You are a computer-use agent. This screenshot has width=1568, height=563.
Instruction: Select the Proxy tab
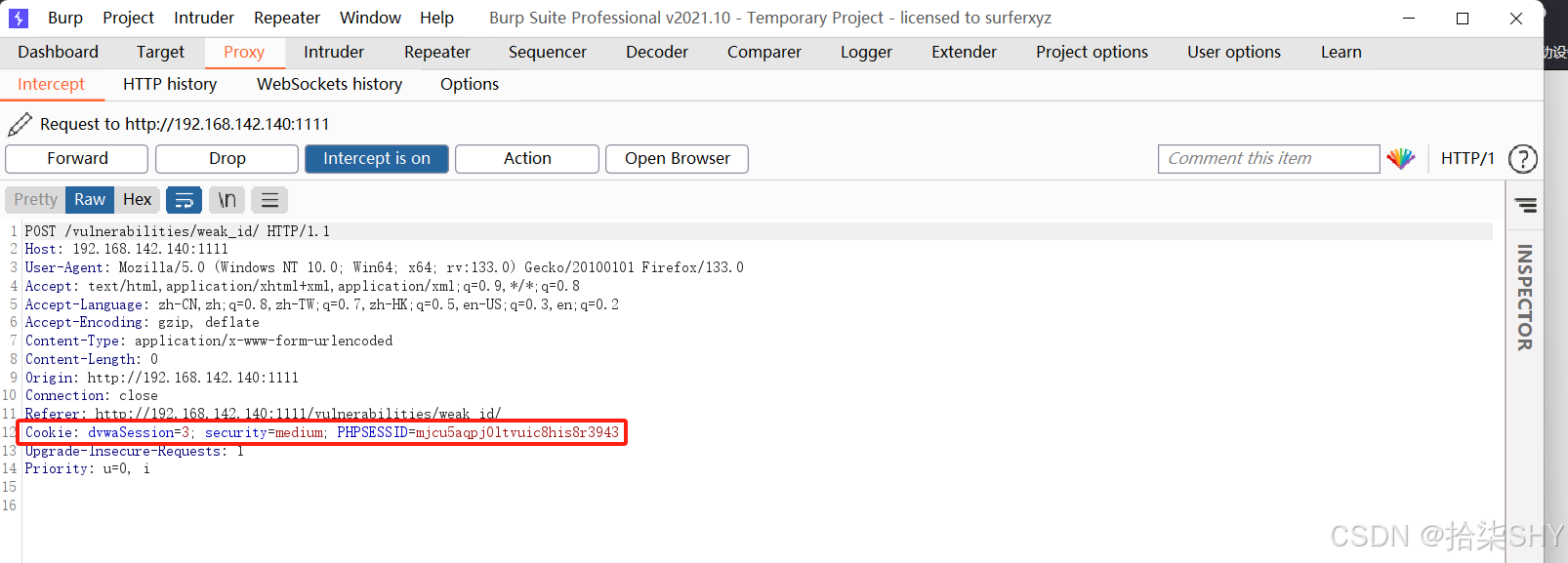click(x=244, y=52)
